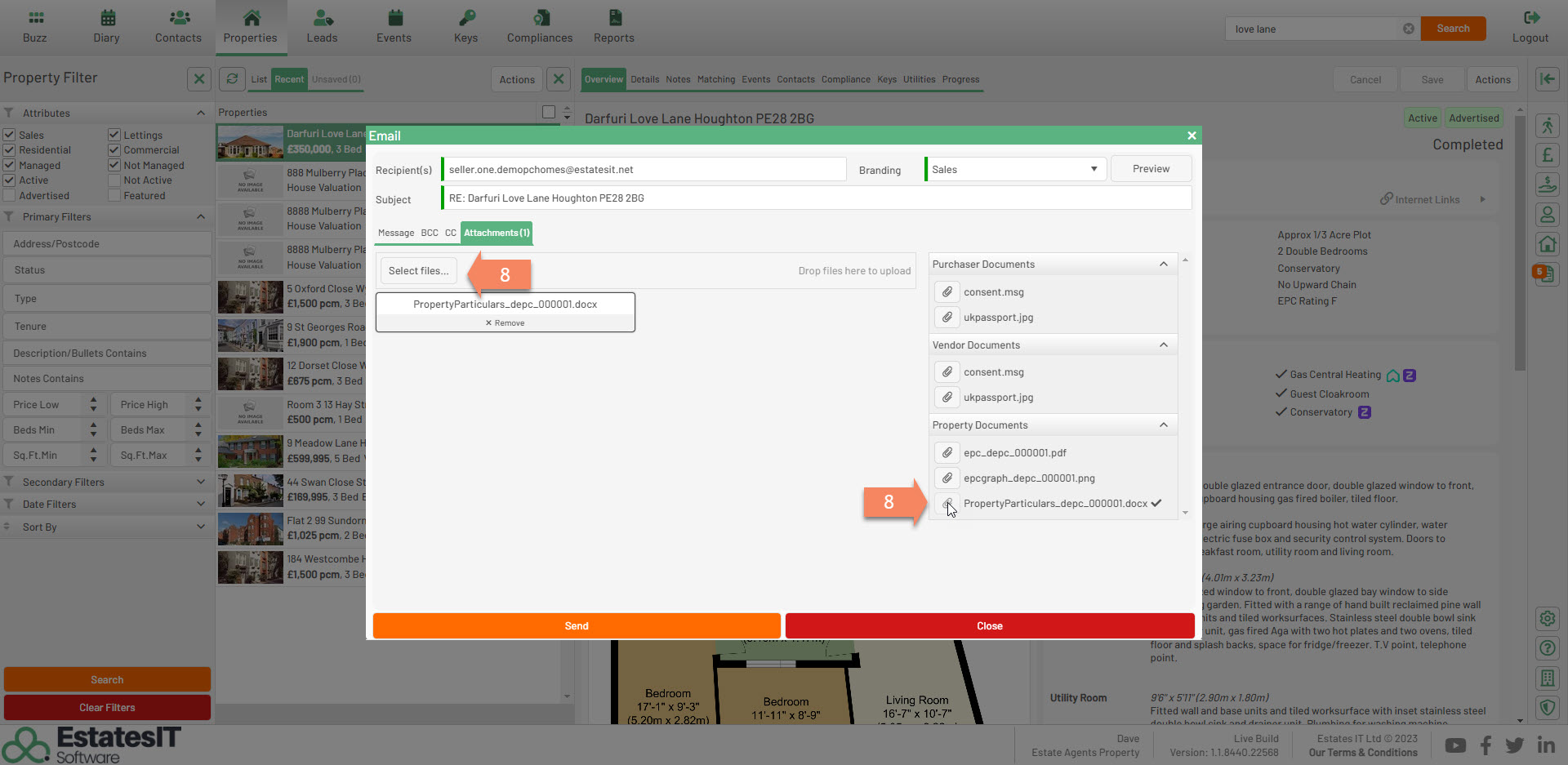1568x765 pixels.
Task: Switch to the Message tab
Action: [x=396, y=233]
